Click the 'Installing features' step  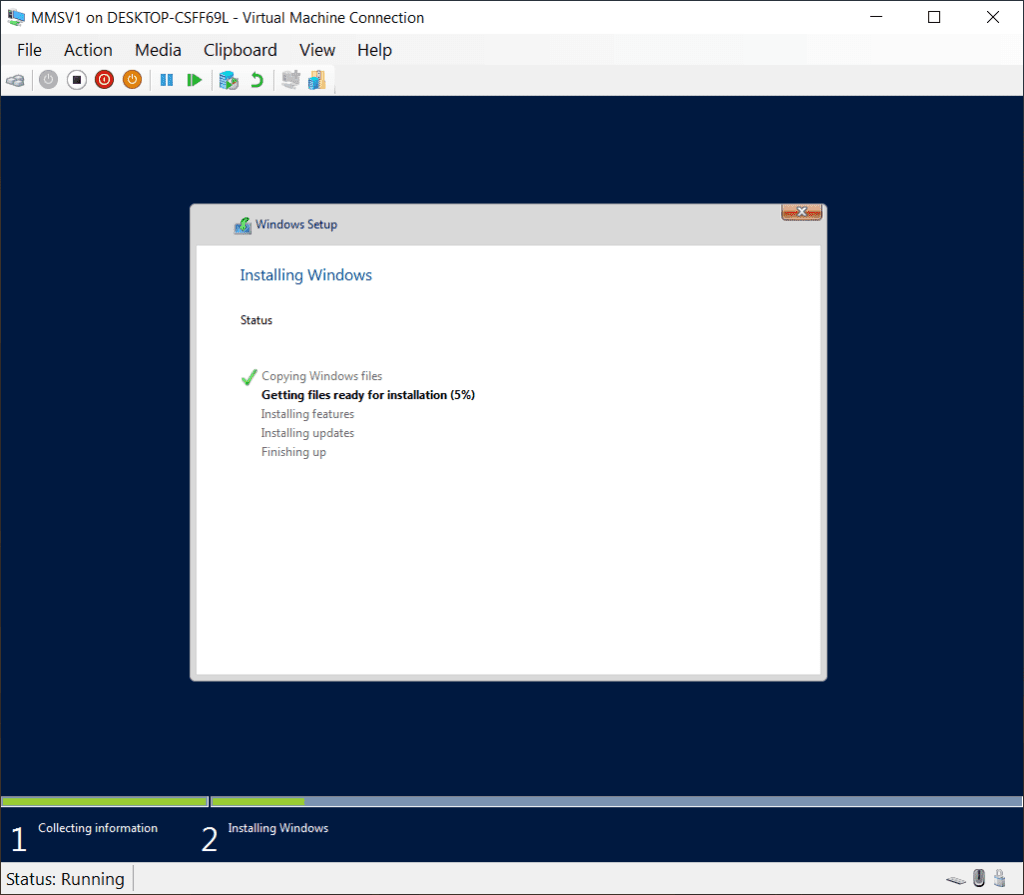click(x=308, y=414)
